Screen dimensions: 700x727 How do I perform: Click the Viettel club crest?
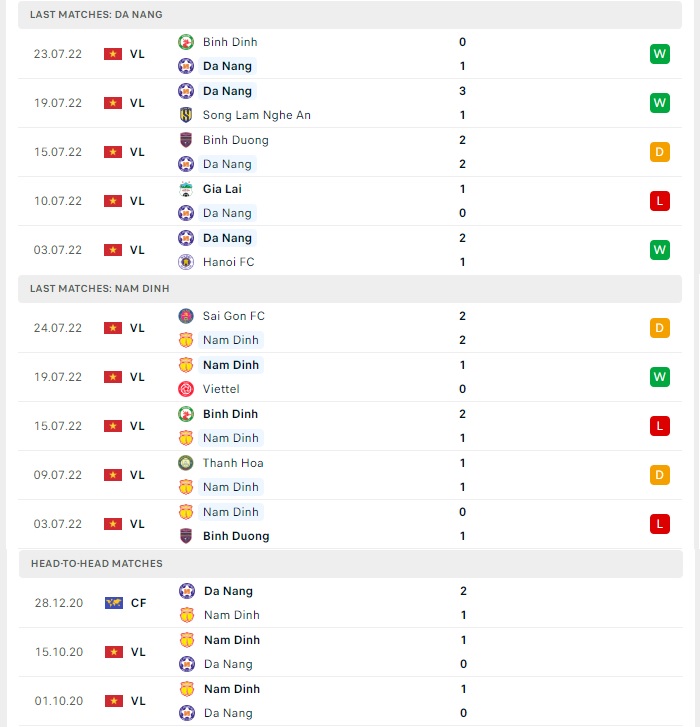coord(186,389)
